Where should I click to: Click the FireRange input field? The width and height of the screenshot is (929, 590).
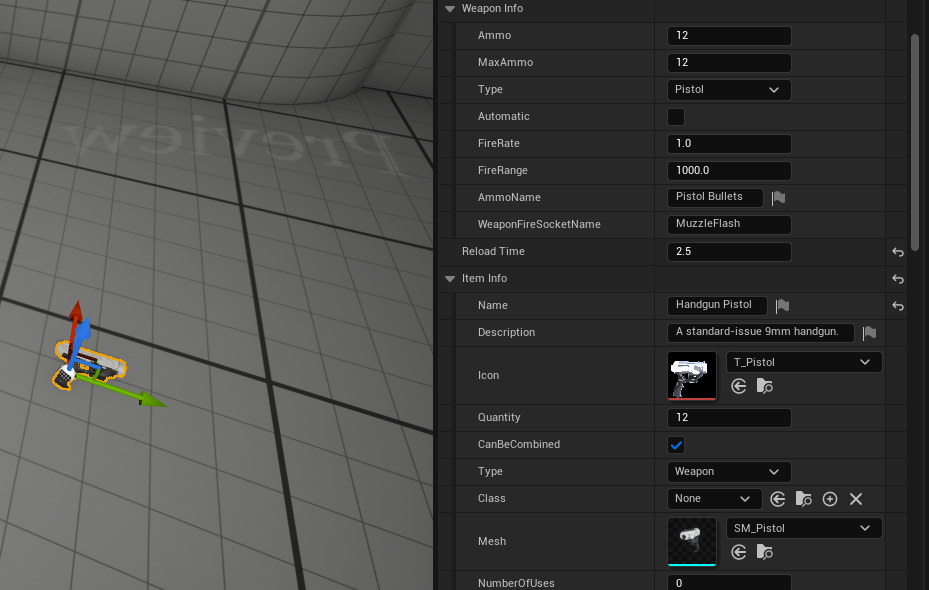(x=728, y=171)
